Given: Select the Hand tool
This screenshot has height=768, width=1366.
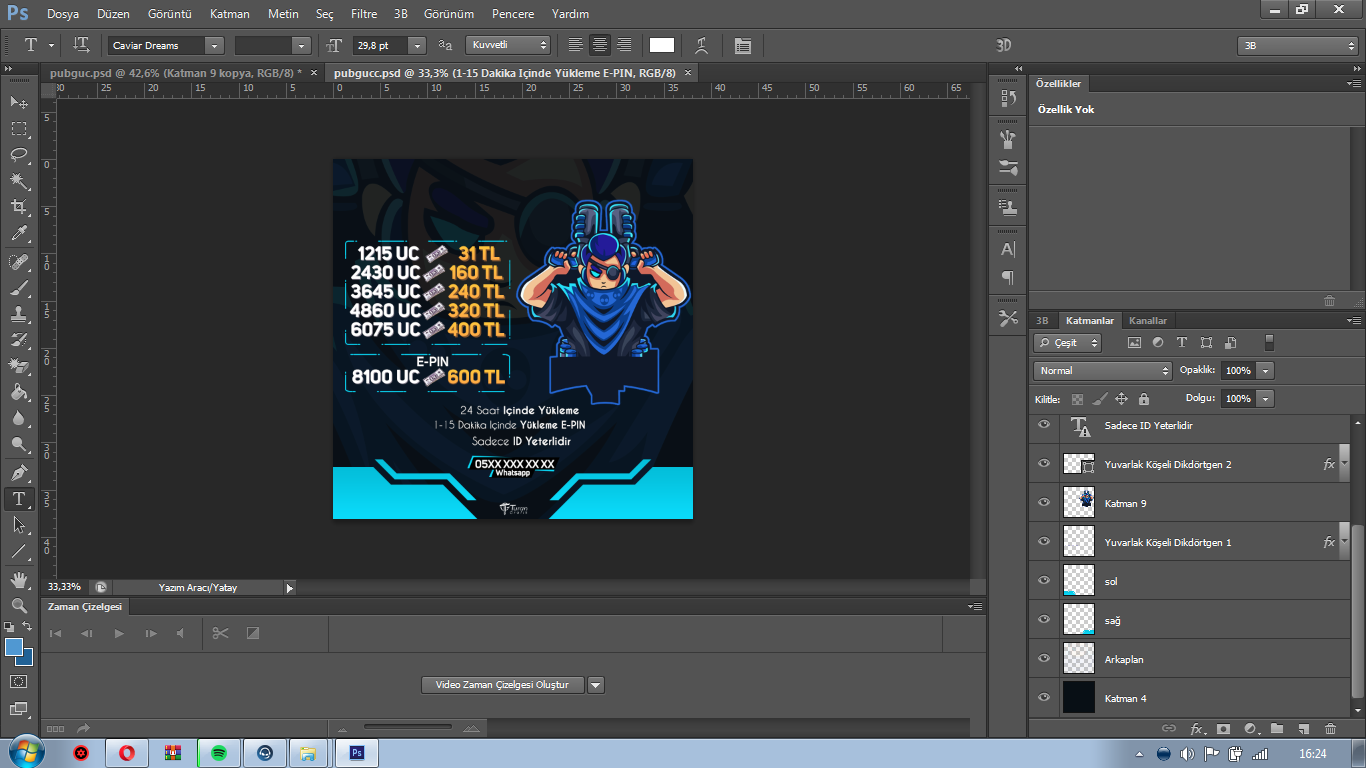Looking at the screenshot, I should 19,579.
